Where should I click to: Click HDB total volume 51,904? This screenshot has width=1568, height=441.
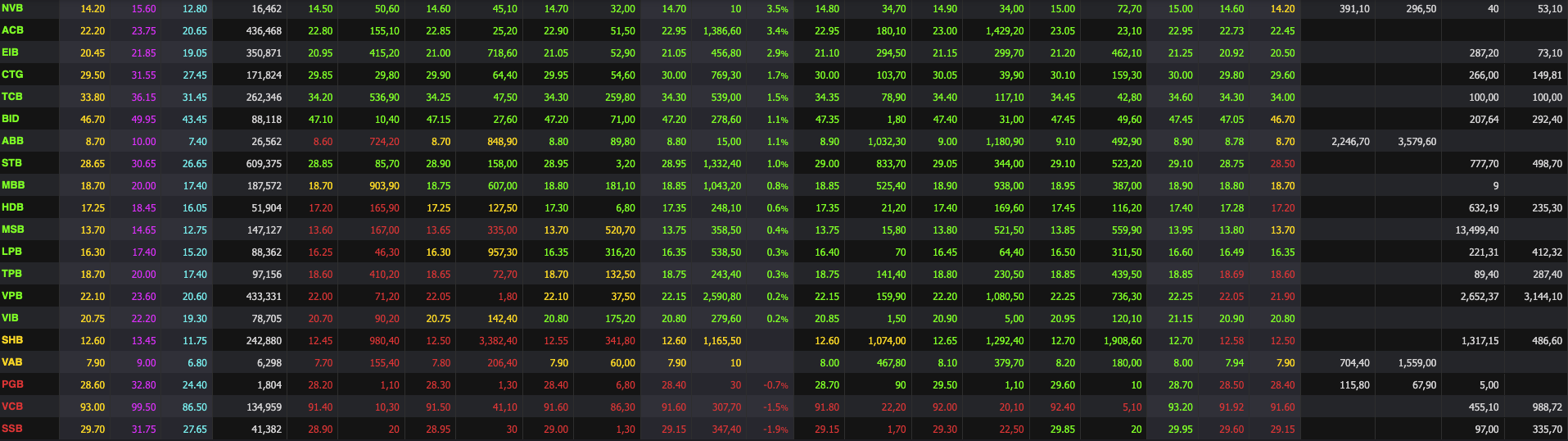click(x=266, y=208)
